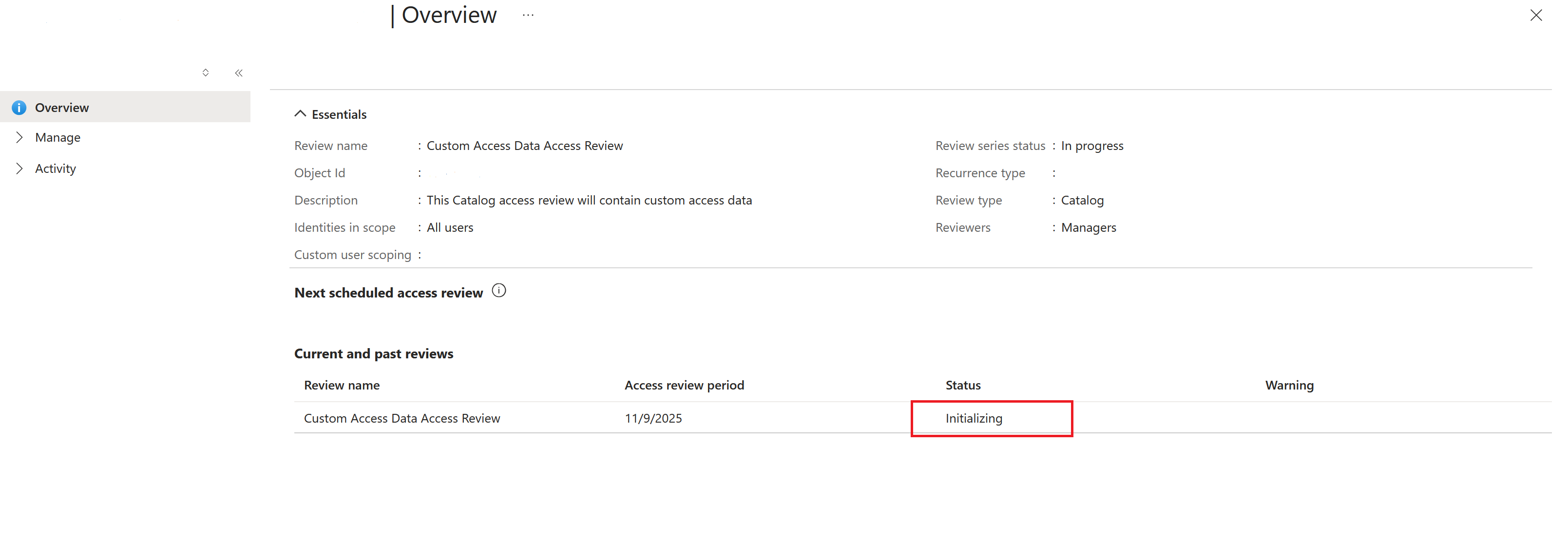Image resolution: width=1568 pixels, height=557 pixels.
Task: Select Overview in the navigation menu
Action: [x=61, y=107]
